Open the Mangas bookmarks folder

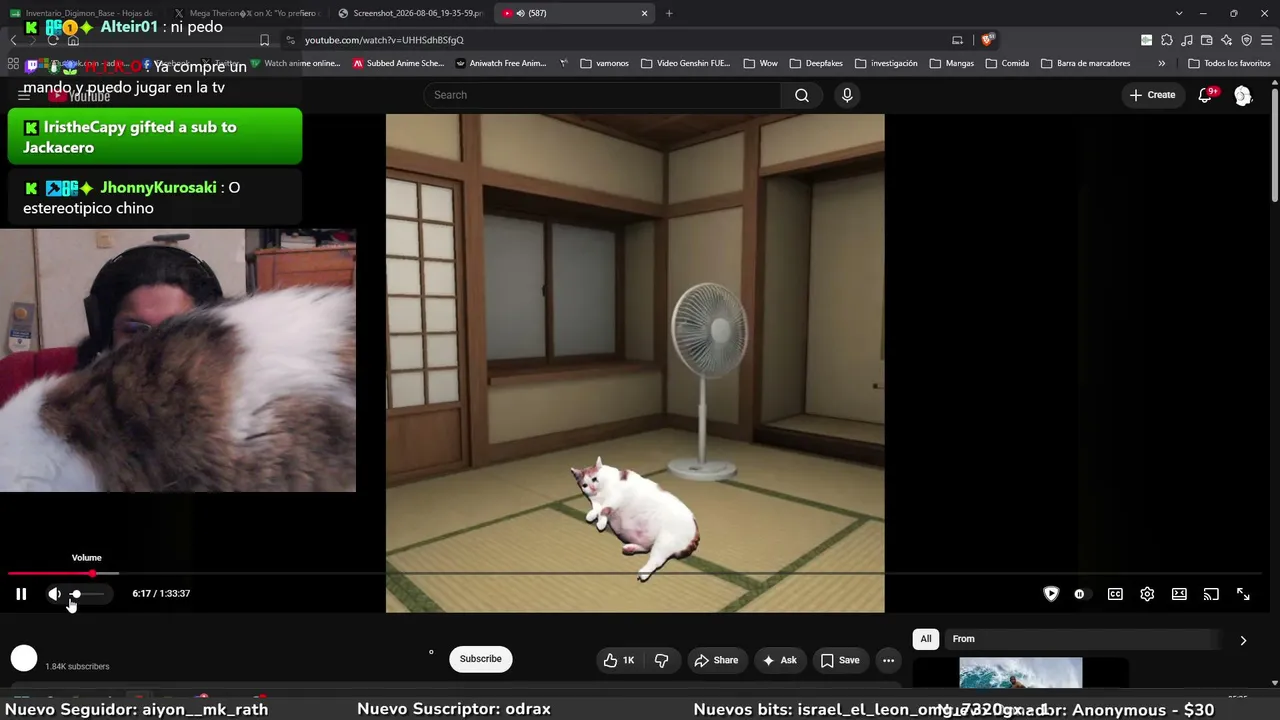pyautogui.click(x=951, y=63)
